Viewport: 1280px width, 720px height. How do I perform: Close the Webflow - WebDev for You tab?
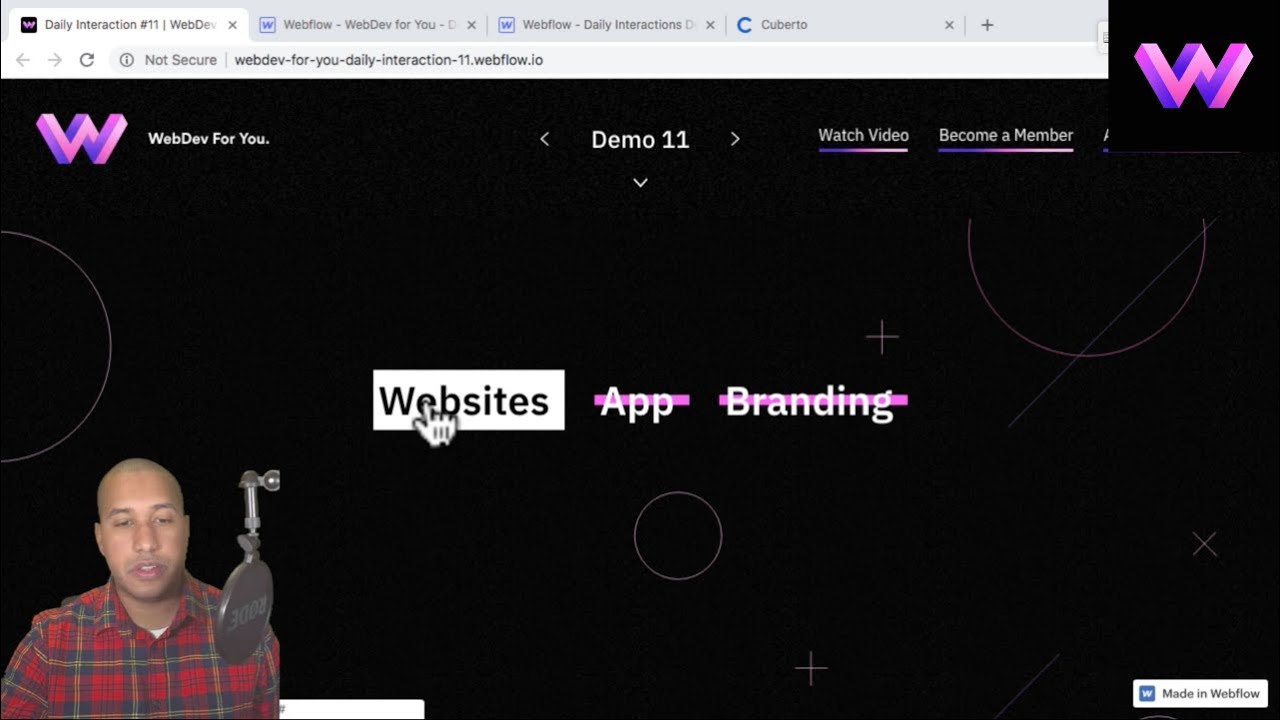point(471,25)
